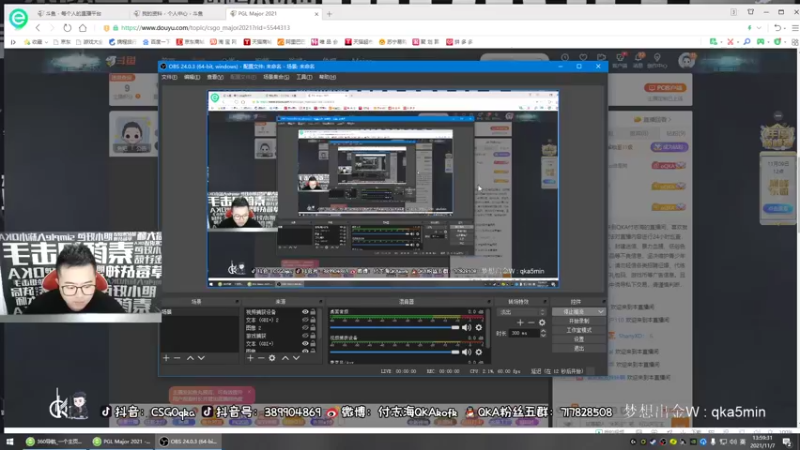Toggle visibility eye of first source
The height and width of the screenshot is (450, 800).
305,312
